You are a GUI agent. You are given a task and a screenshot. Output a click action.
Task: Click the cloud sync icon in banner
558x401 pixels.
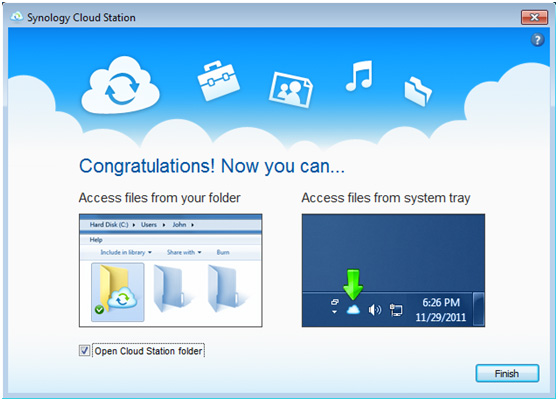click(120, 86)
